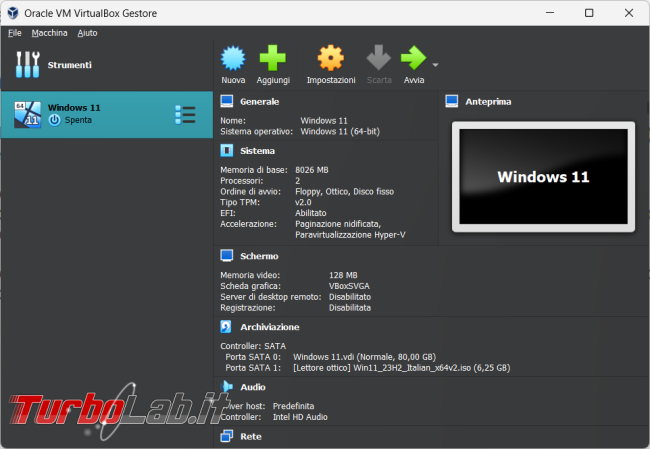Click the 128 MB video memory value
Viewport: 650px width, 449px height.
343,275
